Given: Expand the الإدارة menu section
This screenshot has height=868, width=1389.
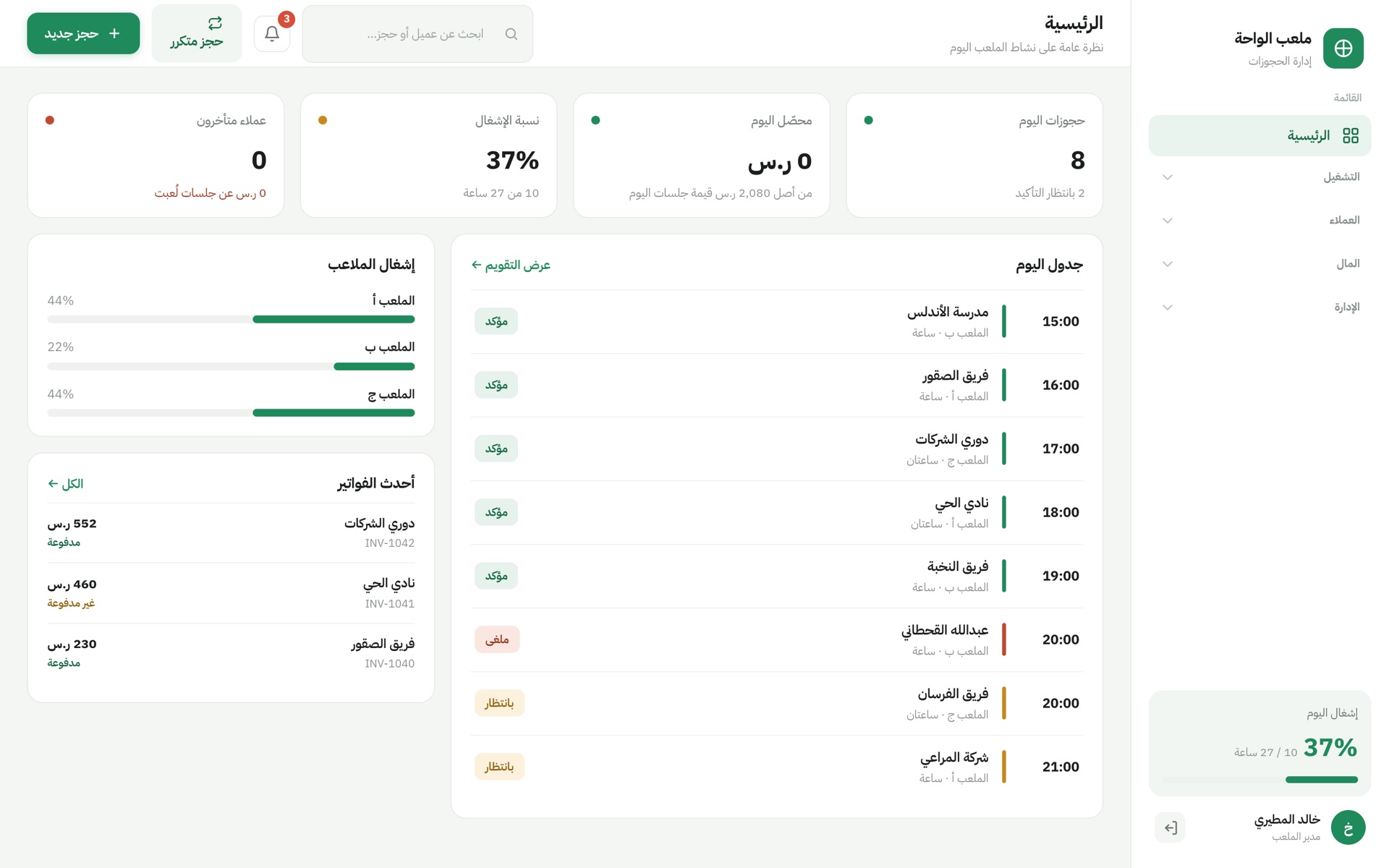Looking at the screenshot, I should pyautogui.click(x=1260, y=307).
